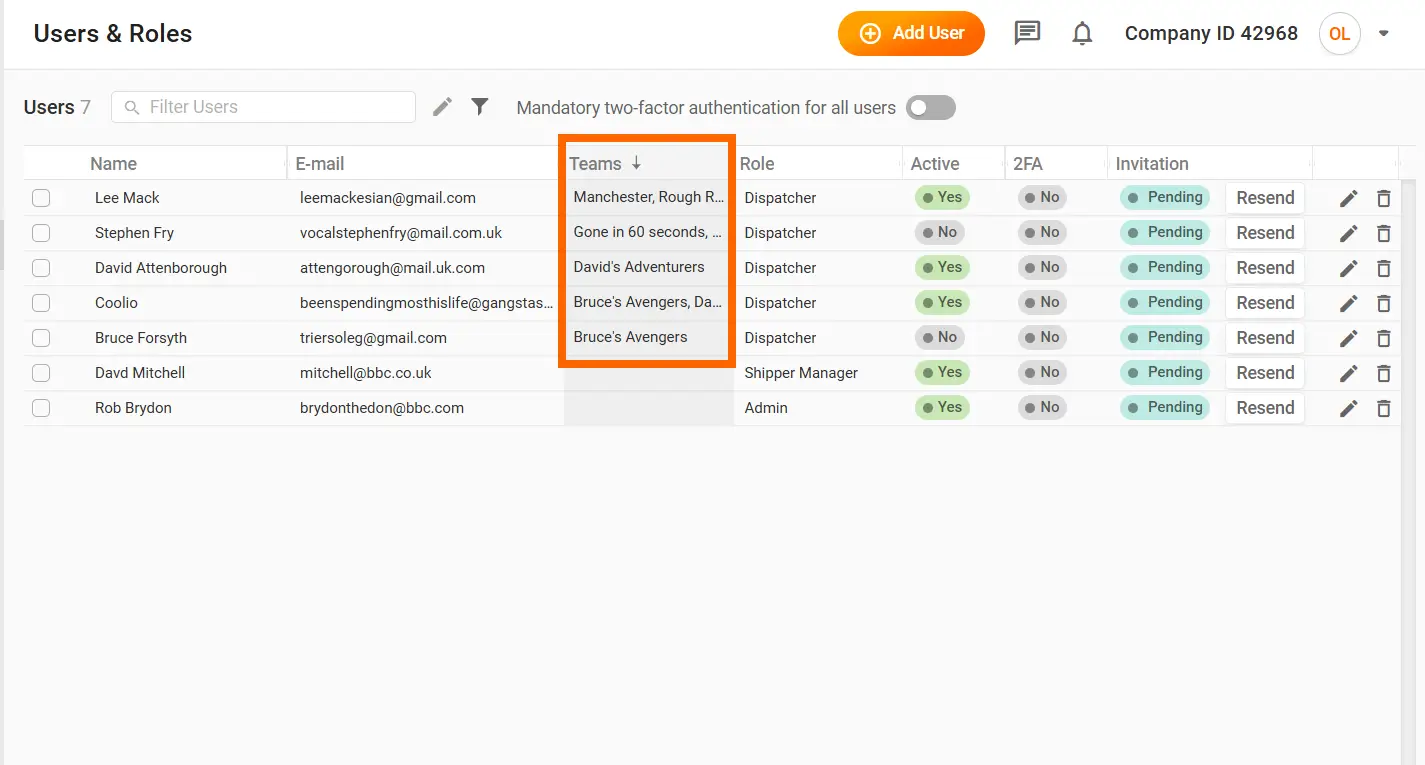1425x765 pixels.
Task: Click the pencil icon beside Filter Users
Action: 442,106
